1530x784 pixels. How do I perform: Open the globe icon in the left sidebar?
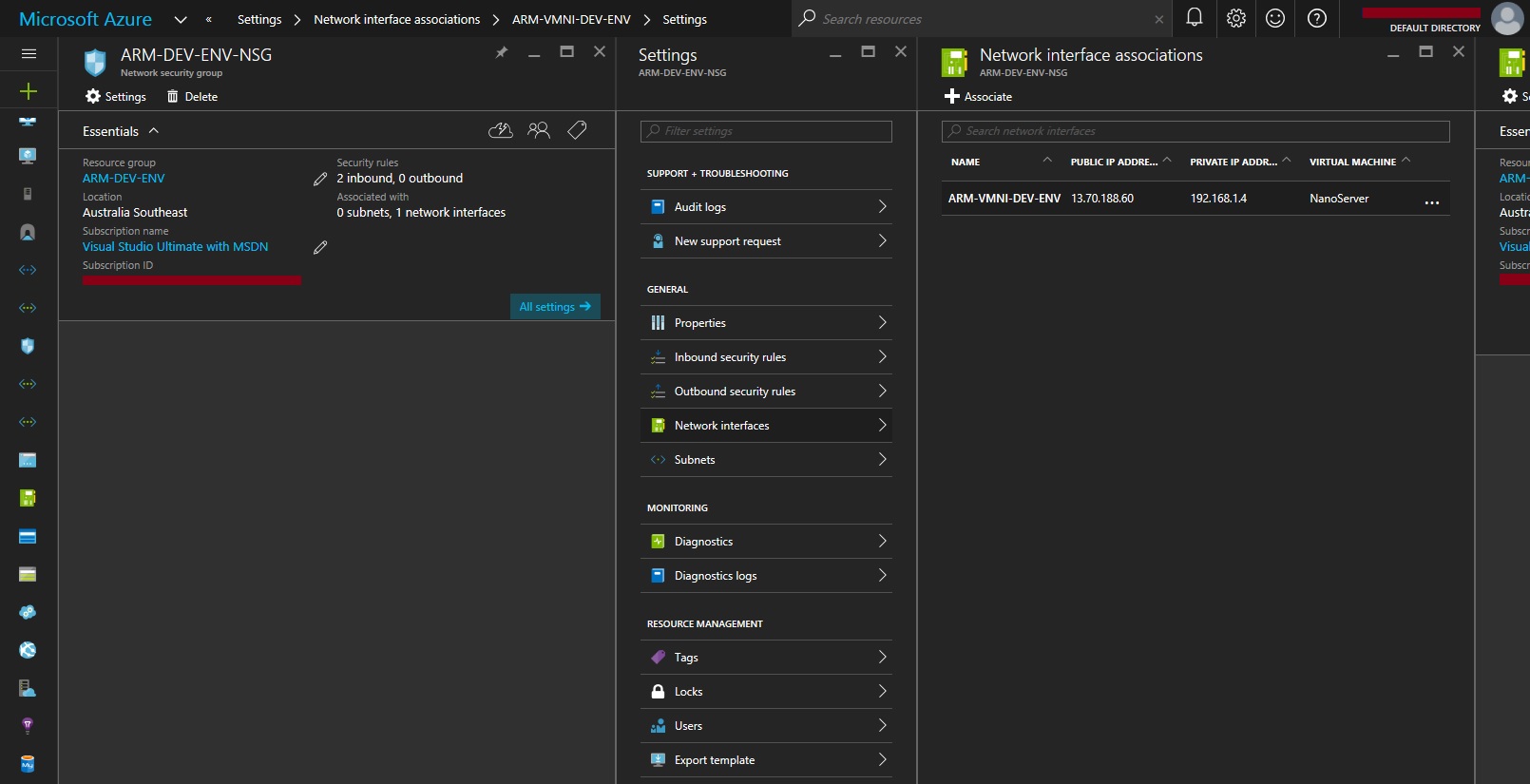28,650
